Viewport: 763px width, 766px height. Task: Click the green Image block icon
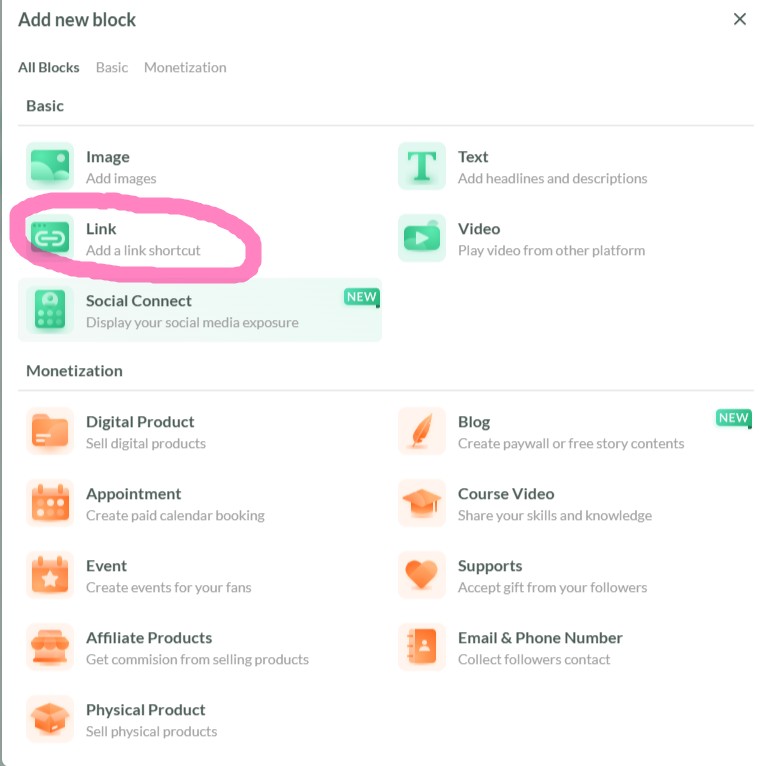[50, 166]
